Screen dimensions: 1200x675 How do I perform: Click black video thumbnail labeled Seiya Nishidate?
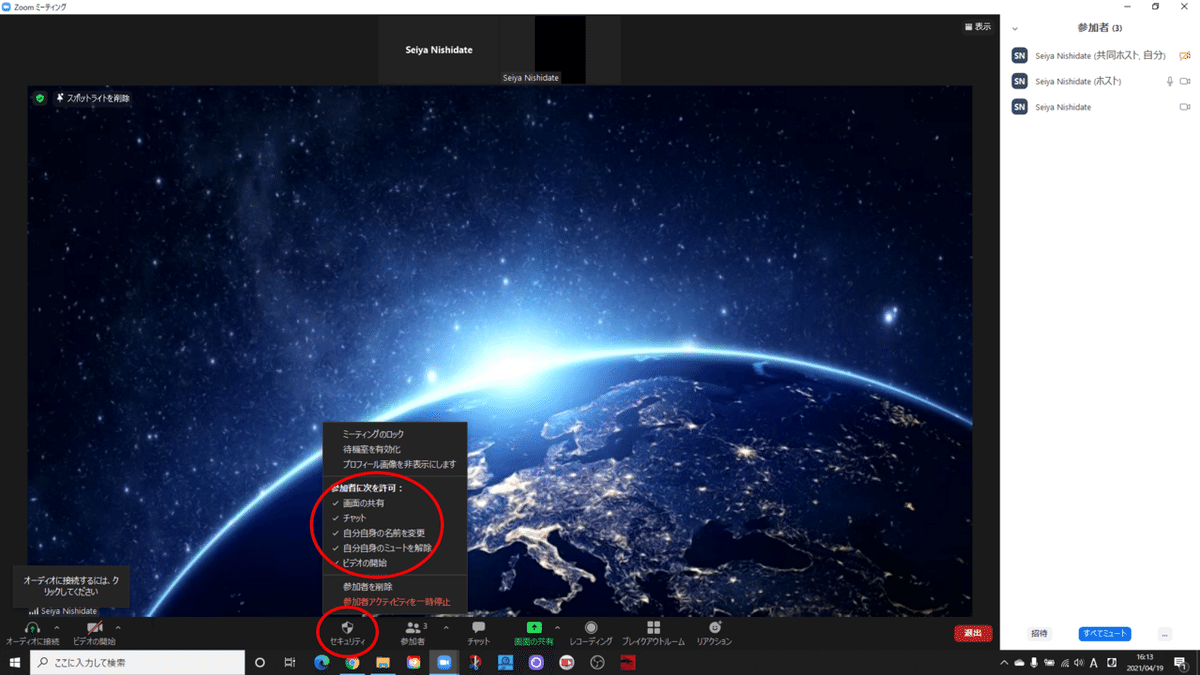[x=560, y=50]
